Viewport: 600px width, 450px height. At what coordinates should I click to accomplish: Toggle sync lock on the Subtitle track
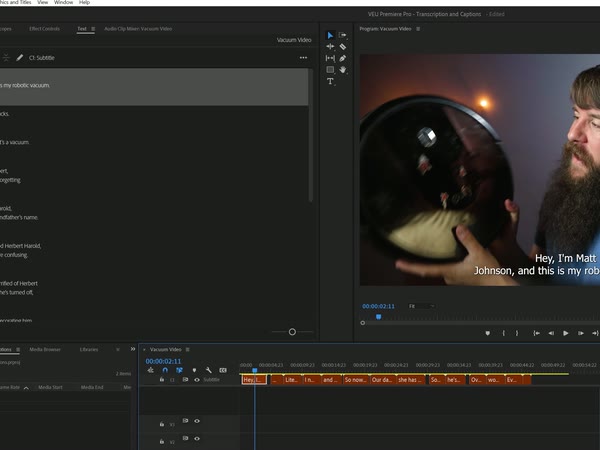click(x=185, y=380)
